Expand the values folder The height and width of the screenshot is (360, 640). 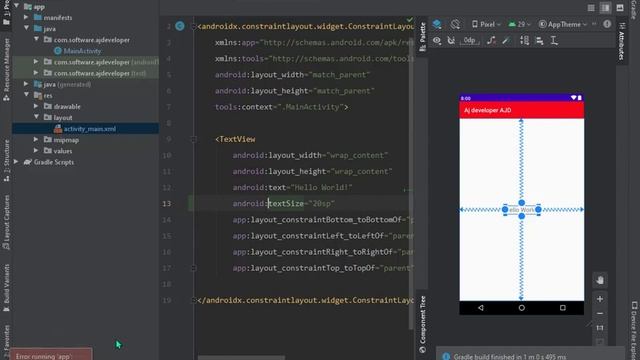tap(36, 151)
